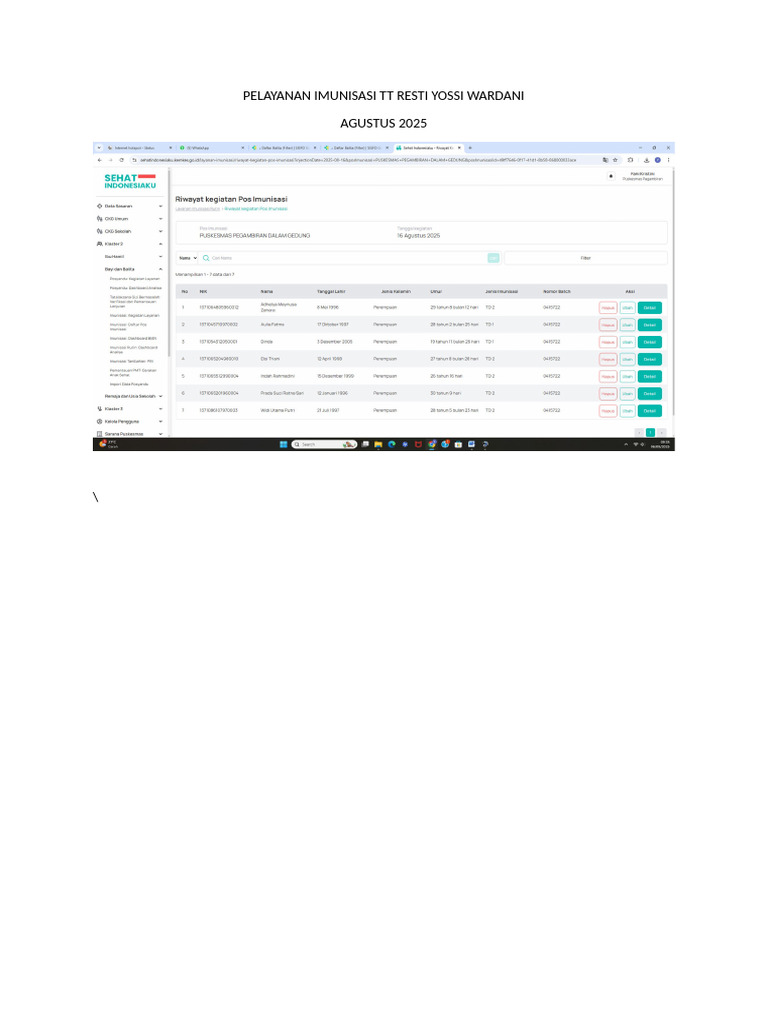Click the Filter button
Image resolution: width=768 pixels, height=1024 pixels.
586,258
